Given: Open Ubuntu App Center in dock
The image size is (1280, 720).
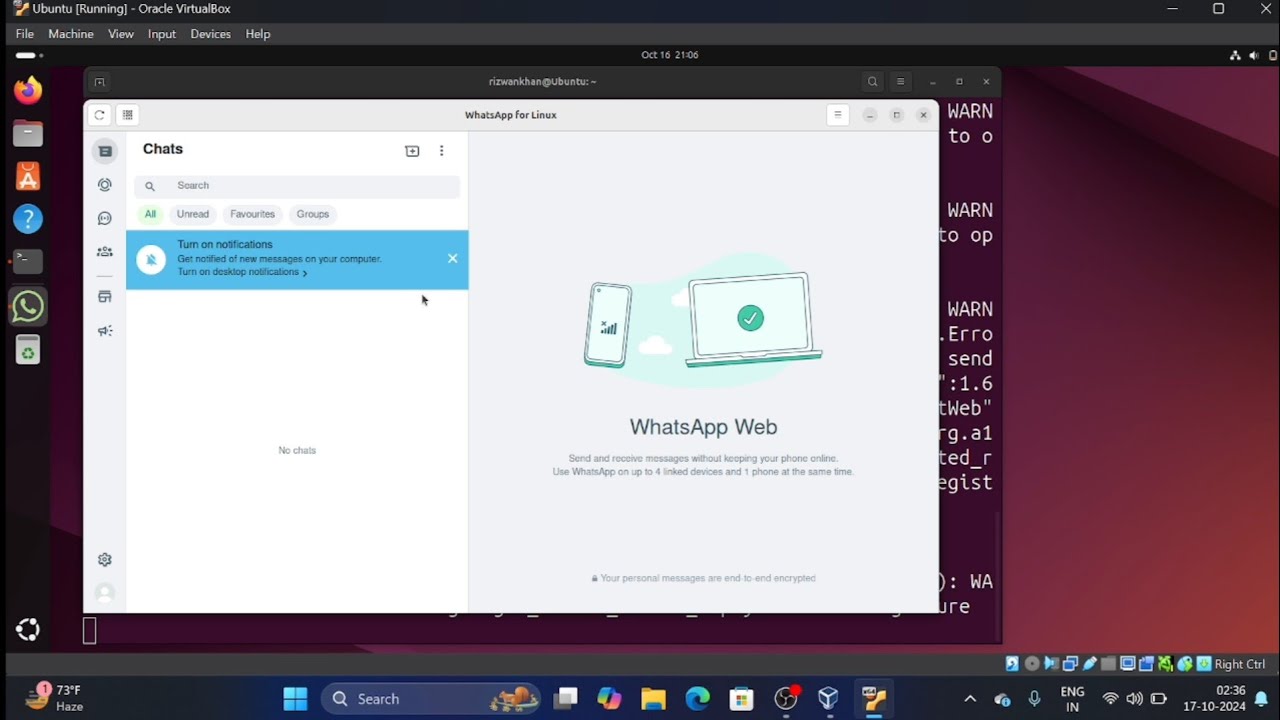Looking at the screenshot, I should point(28,176).
